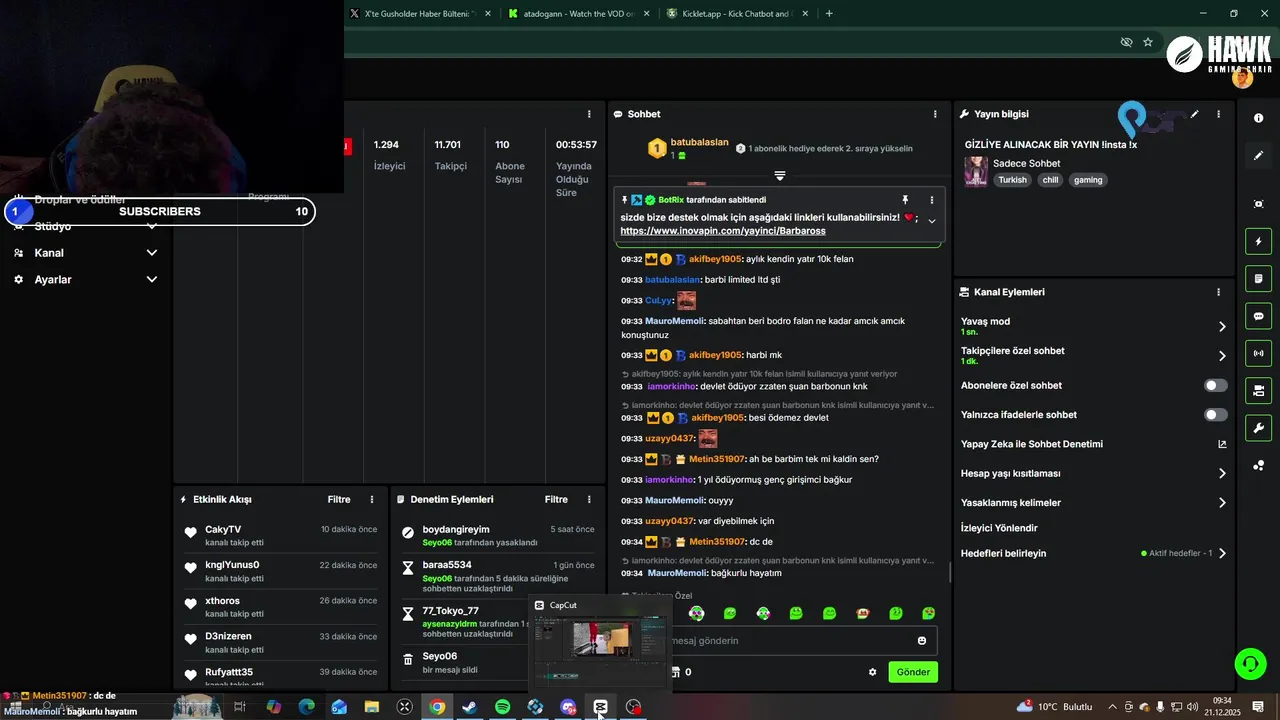Viewport: 1280px width, 720px height.
Task: Open the Sadece Sohbet category thumbnail
Action: pos(976,171)
